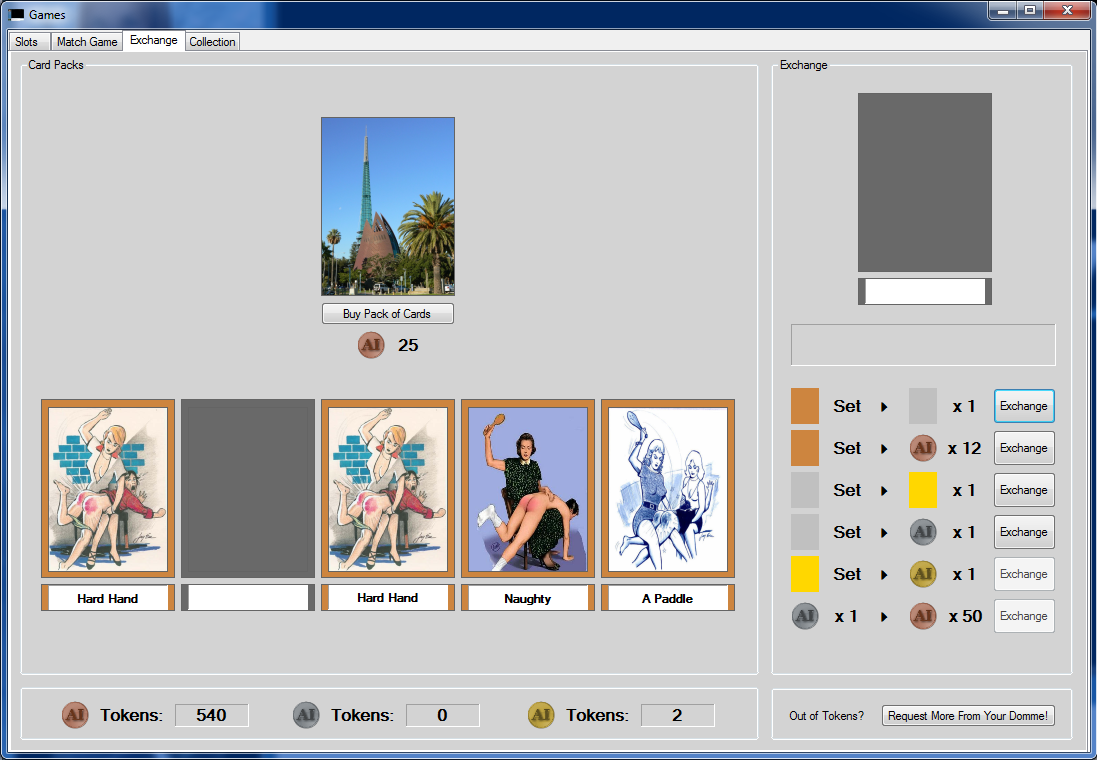Click silver token icon reward x 1

(923, 532)
